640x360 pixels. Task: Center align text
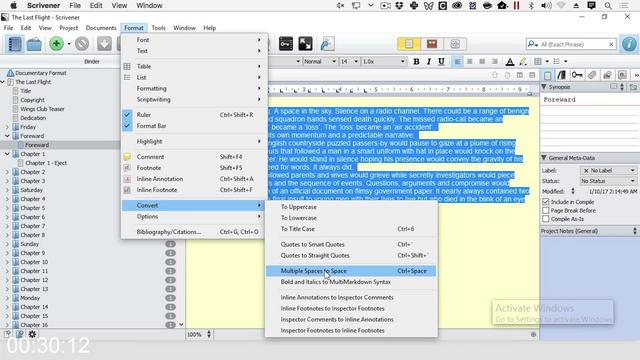tap(470, 62)
